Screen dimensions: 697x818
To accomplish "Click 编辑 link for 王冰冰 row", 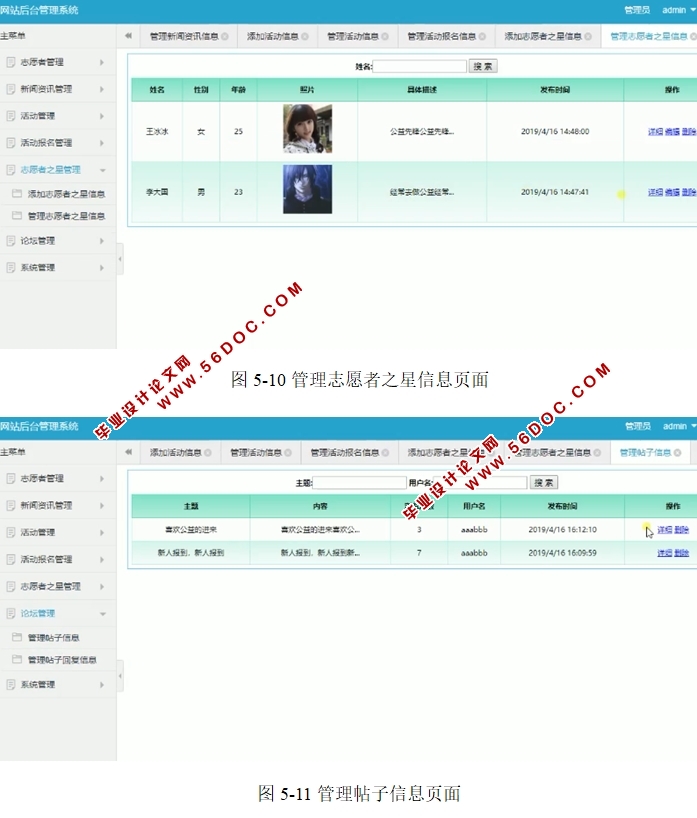I will point(672,131).
